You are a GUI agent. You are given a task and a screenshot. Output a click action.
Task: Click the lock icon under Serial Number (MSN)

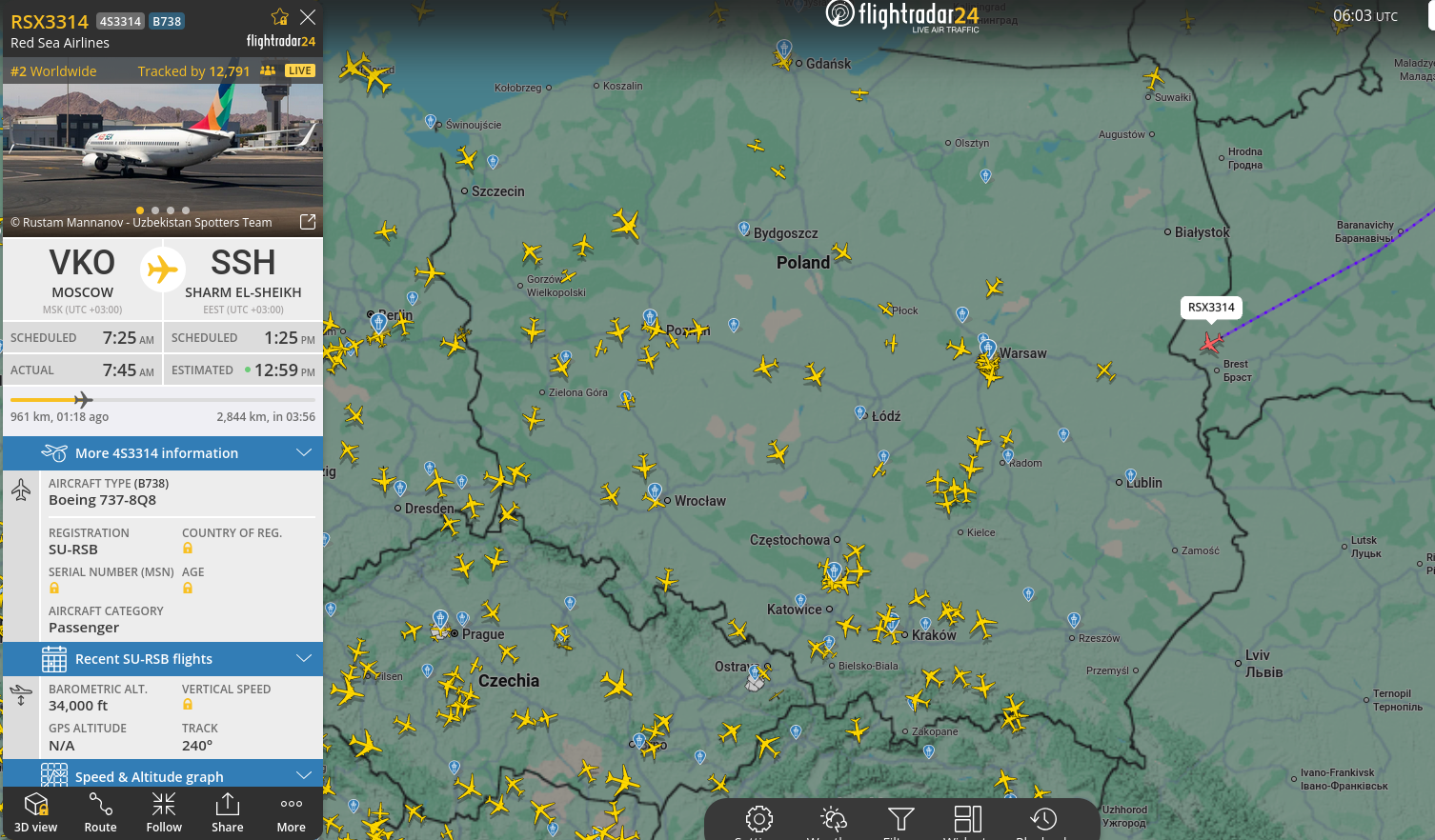pyautogui.click(x=54, y=588)
